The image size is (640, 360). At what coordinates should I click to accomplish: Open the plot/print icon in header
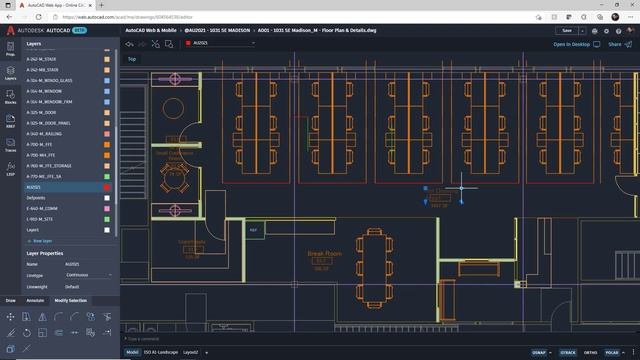click(594, 31)
